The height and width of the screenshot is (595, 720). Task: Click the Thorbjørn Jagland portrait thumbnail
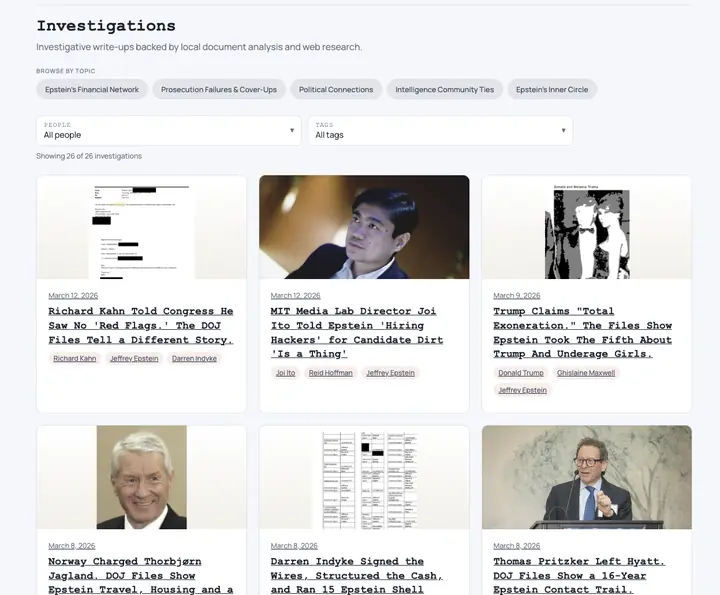[x=141, y=477]
